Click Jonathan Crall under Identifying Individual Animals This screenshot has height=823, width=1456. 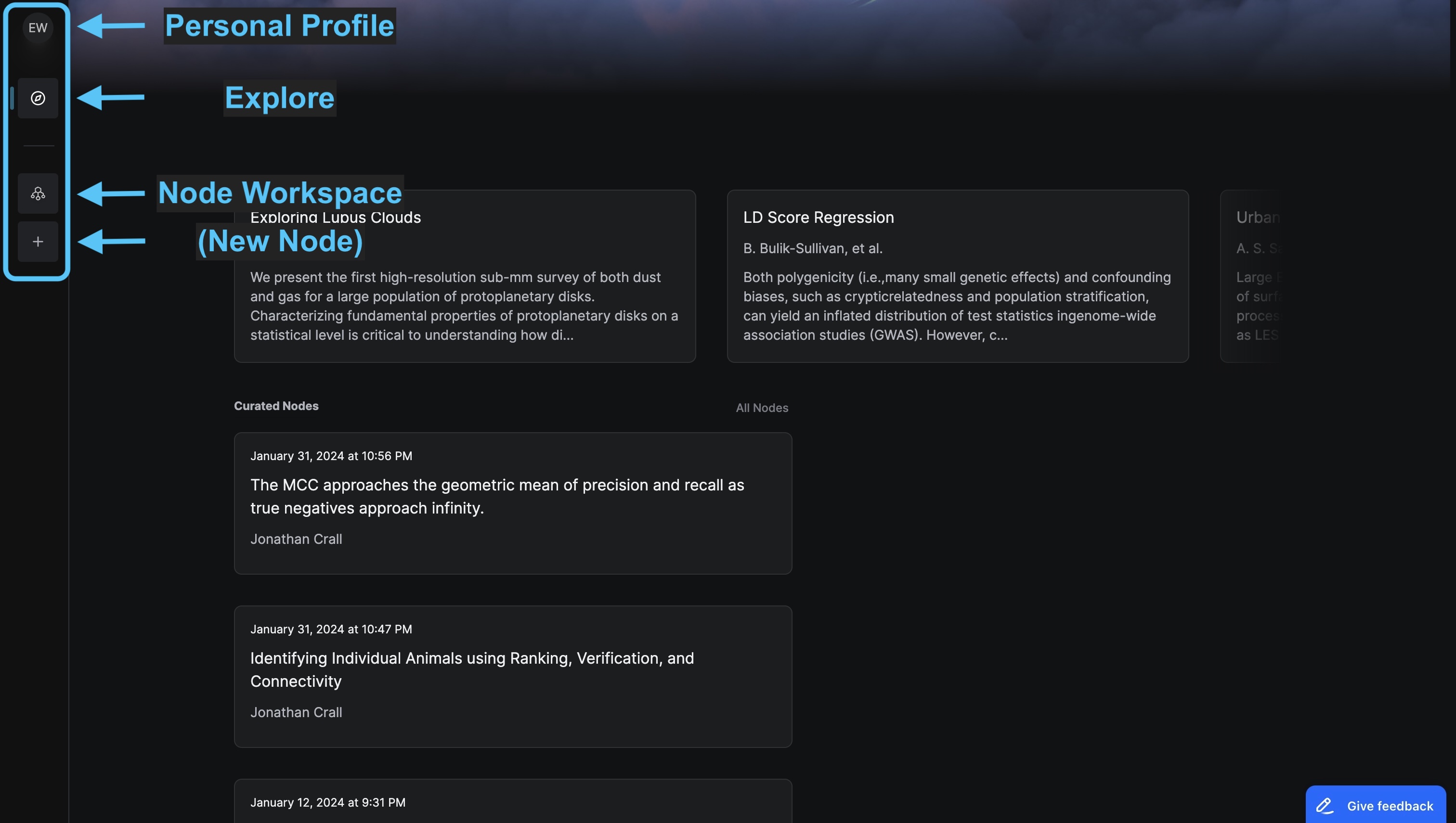point(296,712)
